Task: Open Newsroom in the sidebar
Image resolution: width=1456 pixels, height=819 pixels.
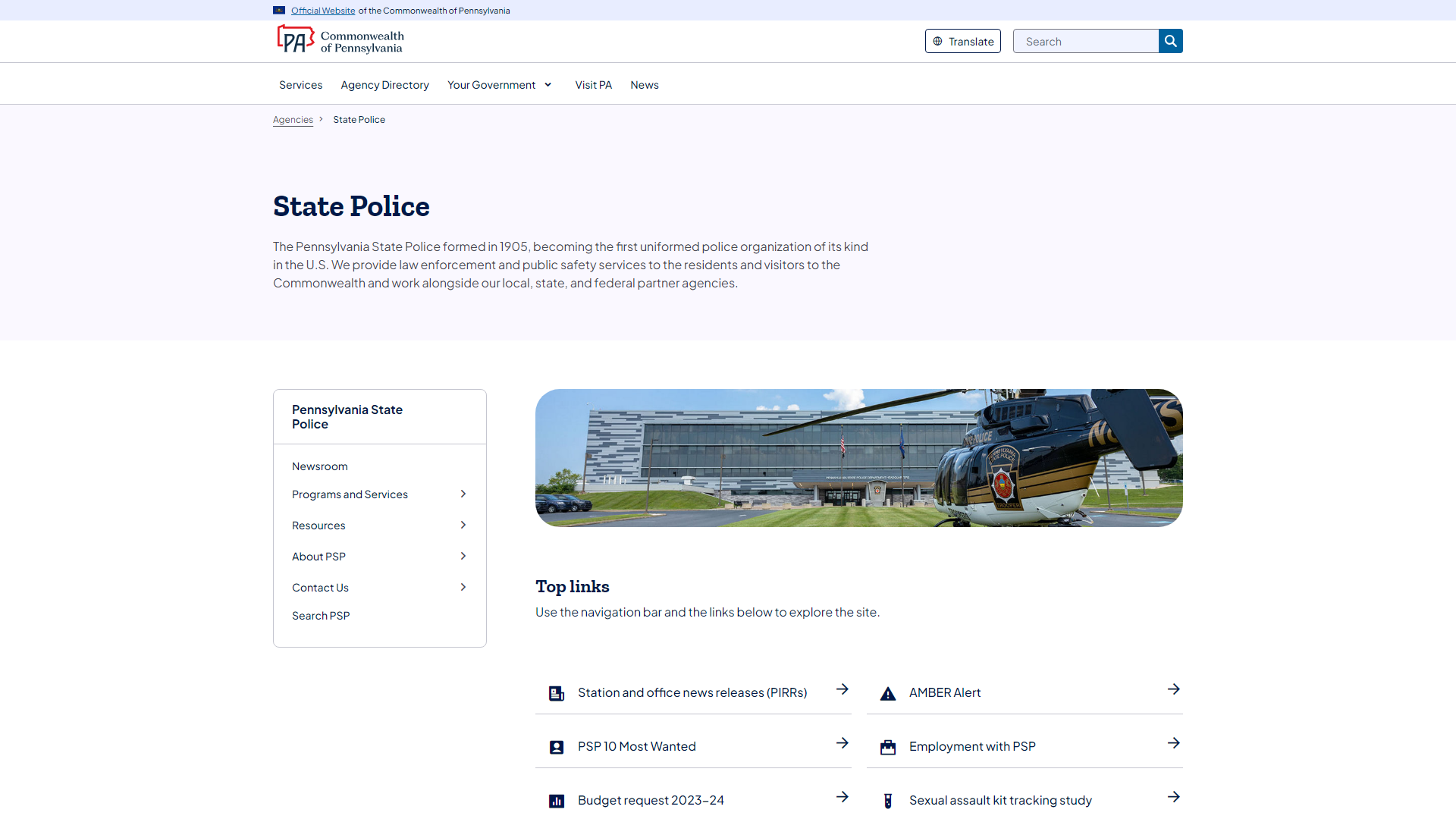Action: [x=320, y=466]
